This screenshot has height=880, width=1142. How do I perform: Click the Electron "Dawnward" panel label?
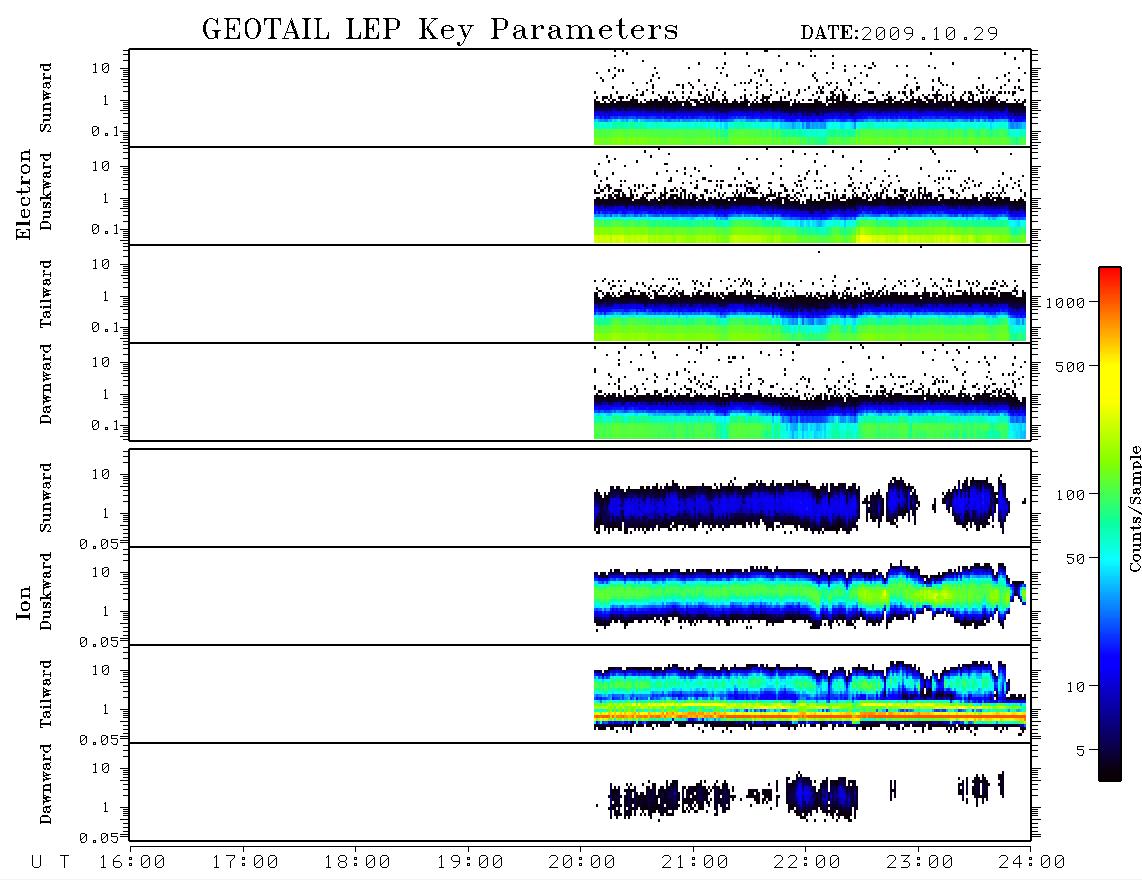click(46, 385)
